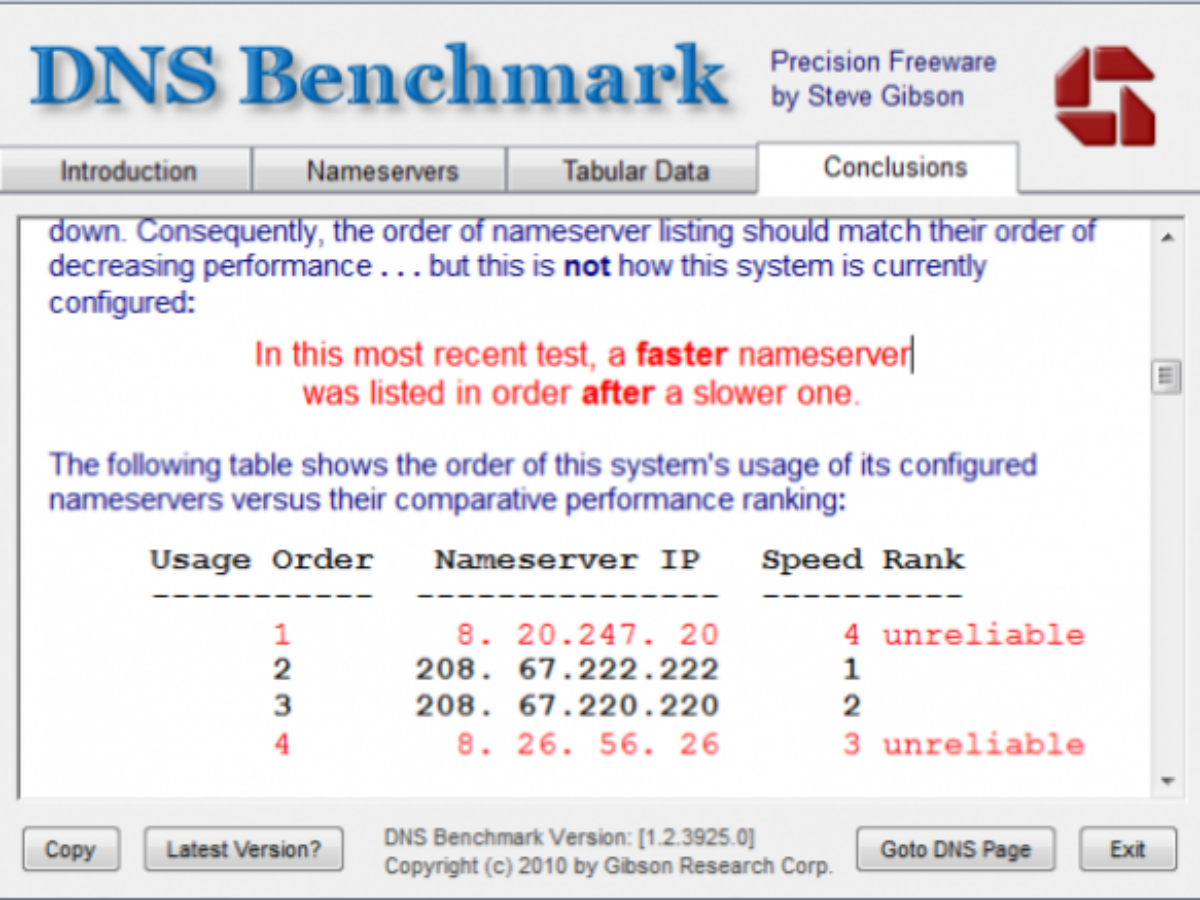1200x900 pixels.
Task: Click nameserver IP 208. 67.220.220
Action: point(567,706)
